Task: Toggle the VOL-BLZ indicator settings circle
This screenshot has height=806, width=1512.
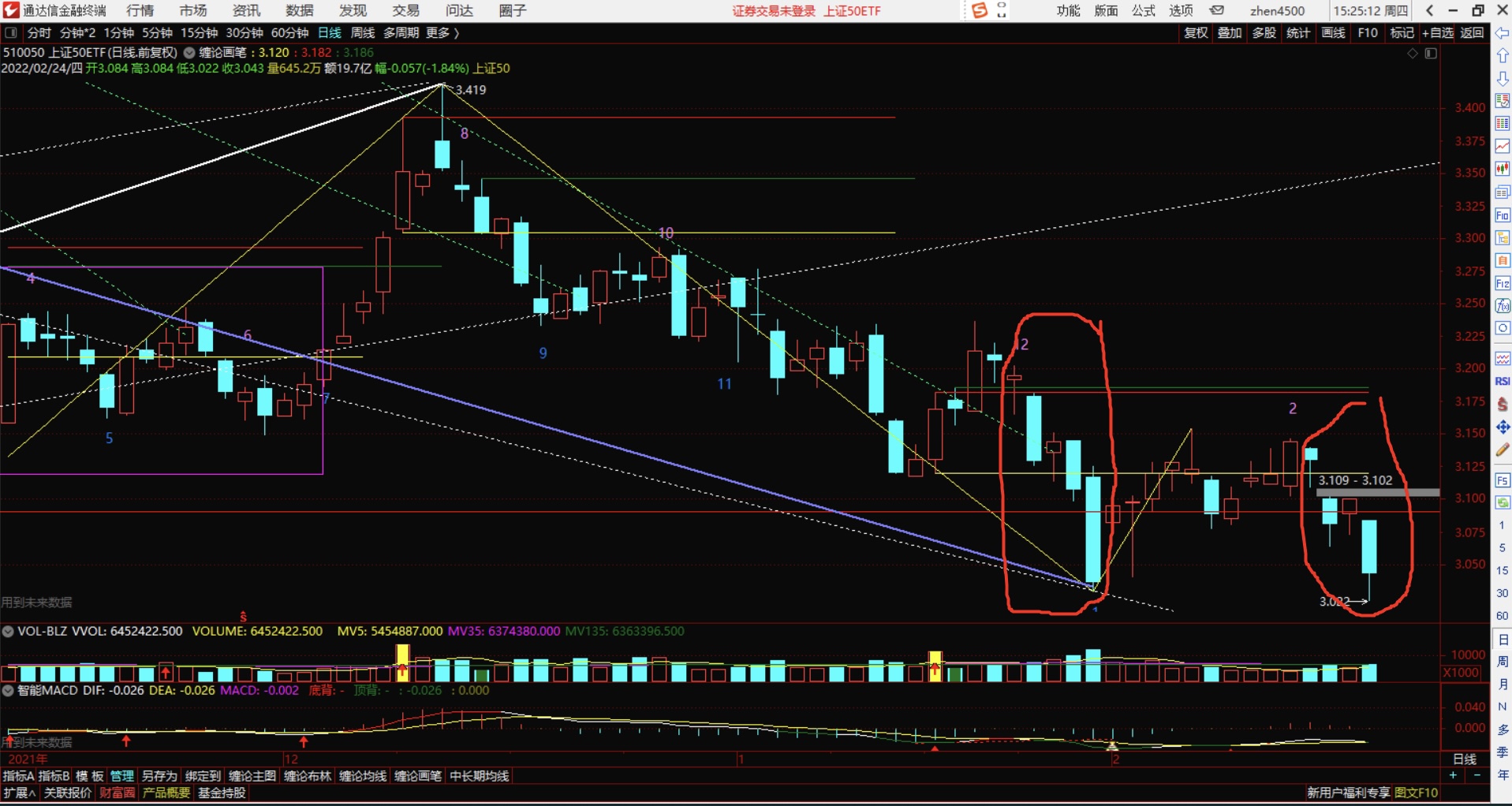Action: tap(8, 632)
